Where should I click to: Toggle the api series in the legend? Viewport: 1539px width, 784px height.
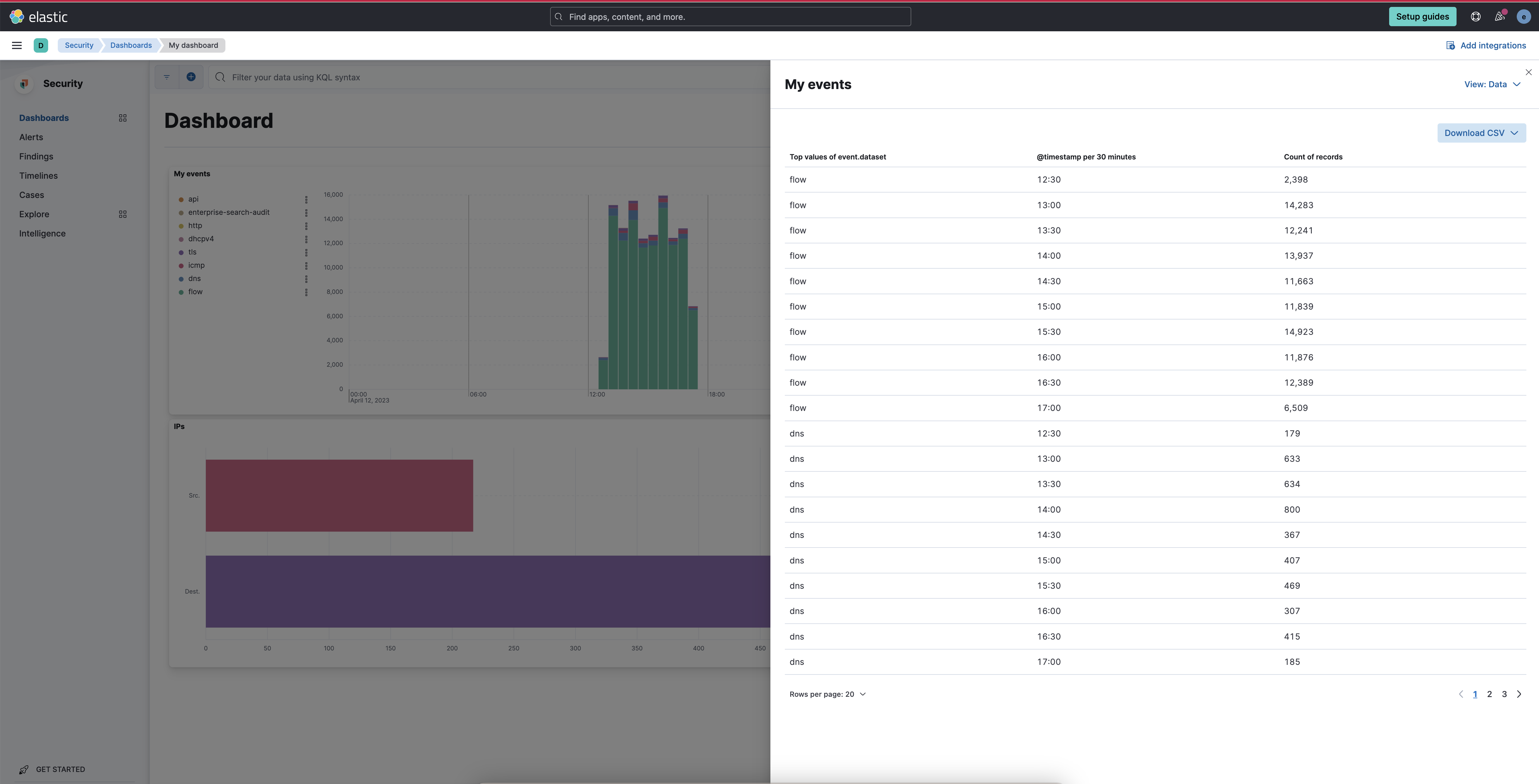click(193, 199)
